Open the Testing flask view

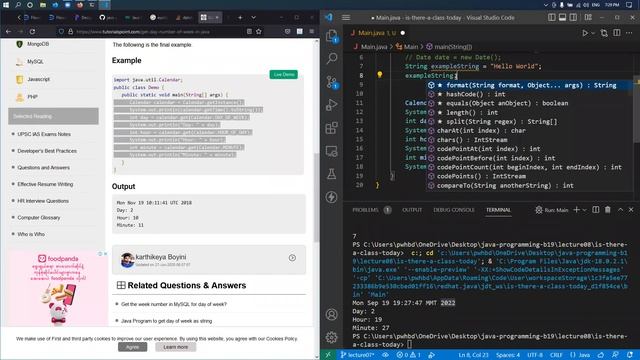[331, 174]
